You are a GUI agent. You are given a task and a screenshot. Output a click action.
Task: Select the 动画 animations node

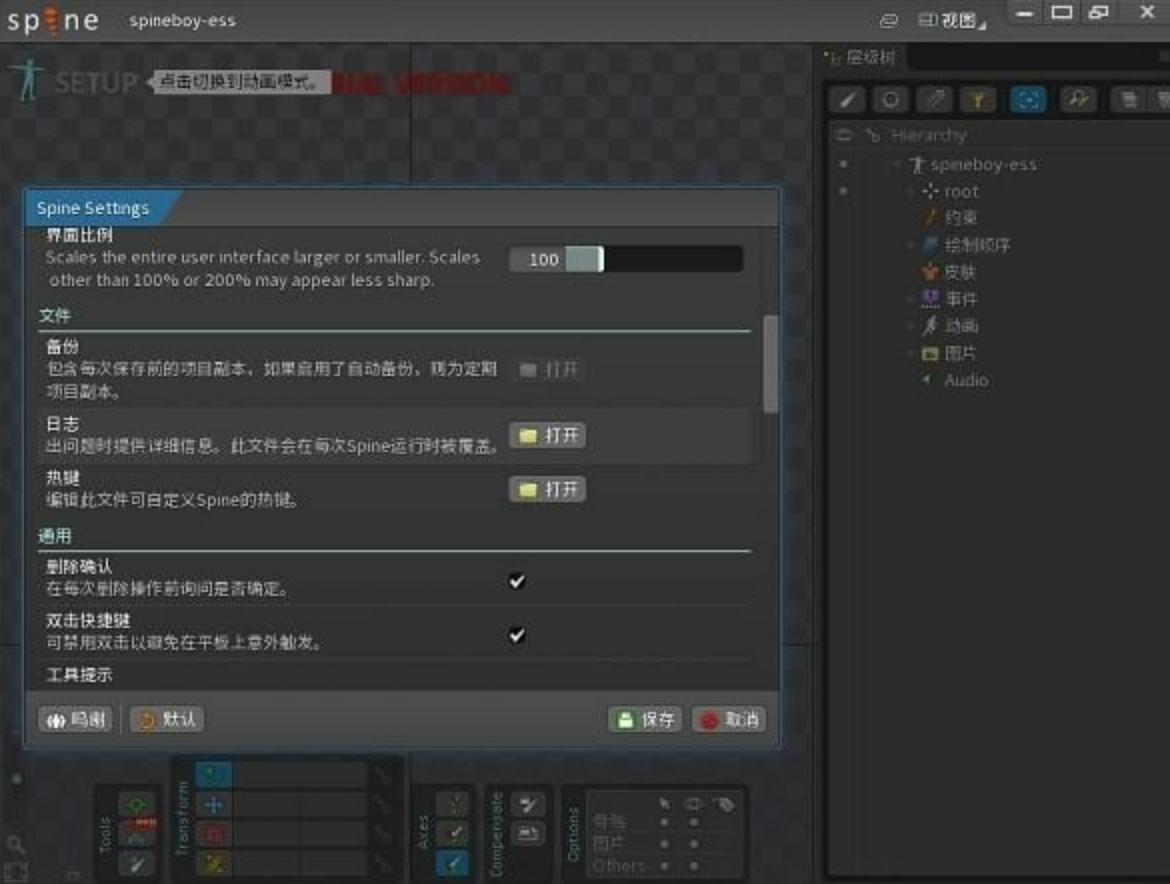pyautogui.click(x=951, y=326)
